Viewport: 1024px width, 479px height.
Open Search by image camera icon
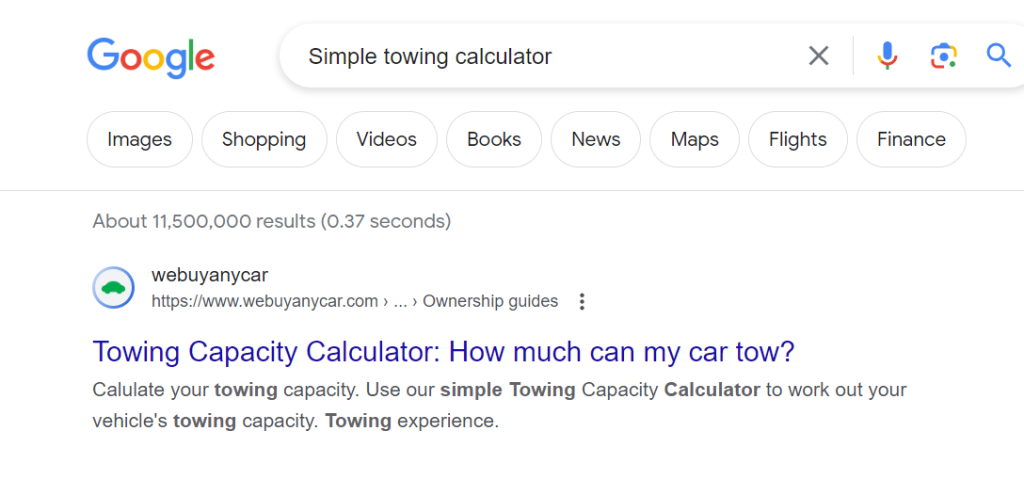(943, 56)
